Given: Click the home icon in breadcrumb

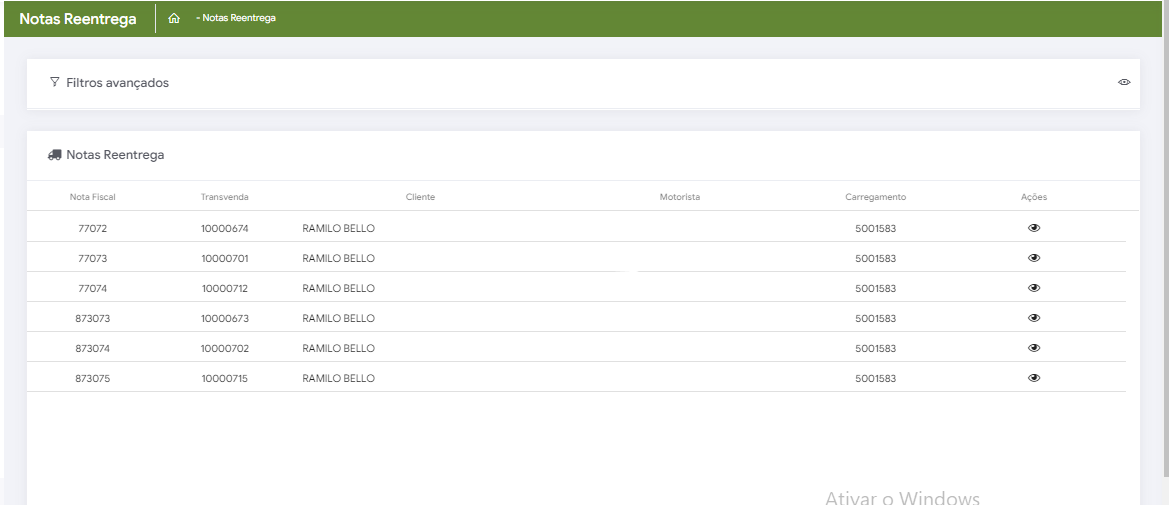Looking at the screenshot, I should [x=174, y=18].
